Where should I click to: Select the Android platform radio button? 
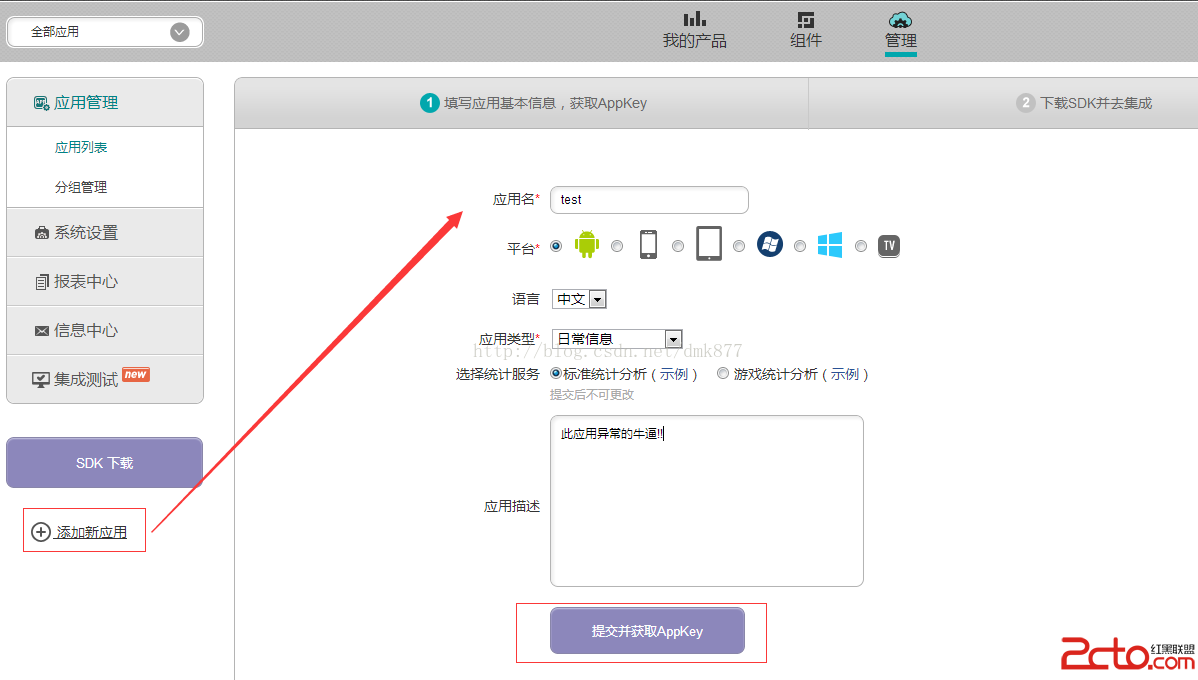click(x=556, y=246)
